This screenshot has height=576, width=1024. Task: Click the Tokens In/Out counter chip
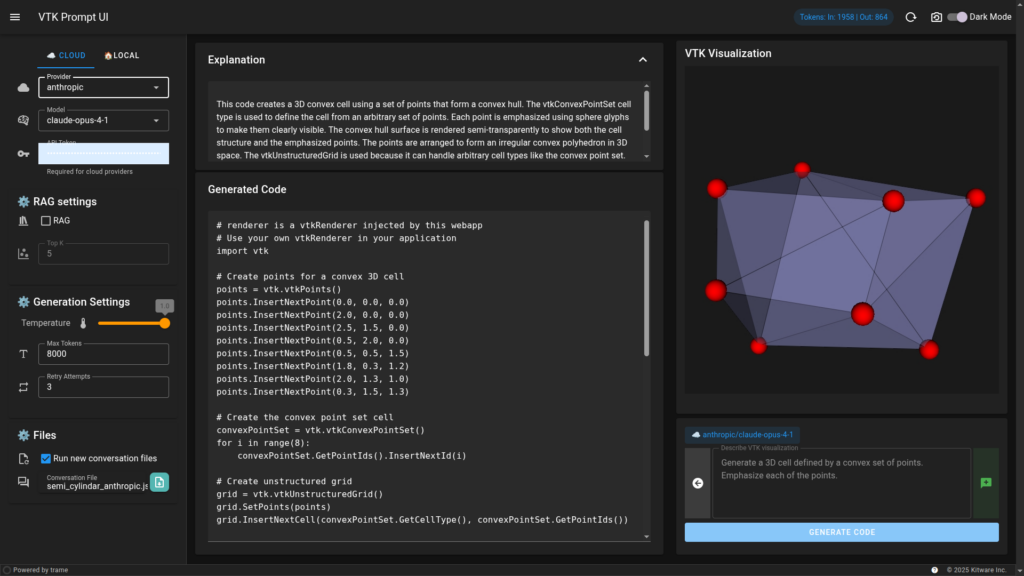(835, 17)
